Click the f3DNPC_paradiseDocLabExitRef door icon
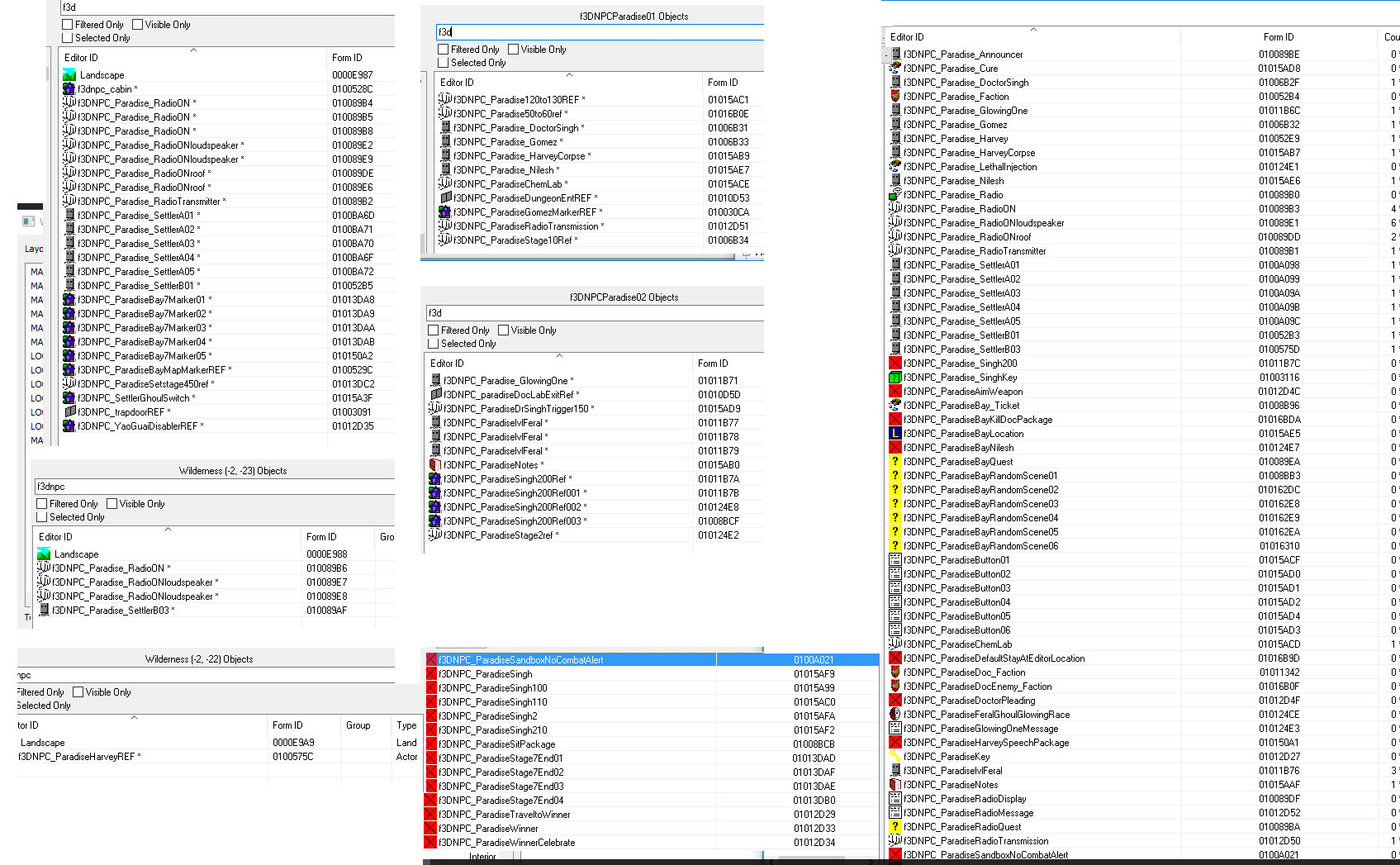This screenshot has height=865, width=1400. coord(435,395)
